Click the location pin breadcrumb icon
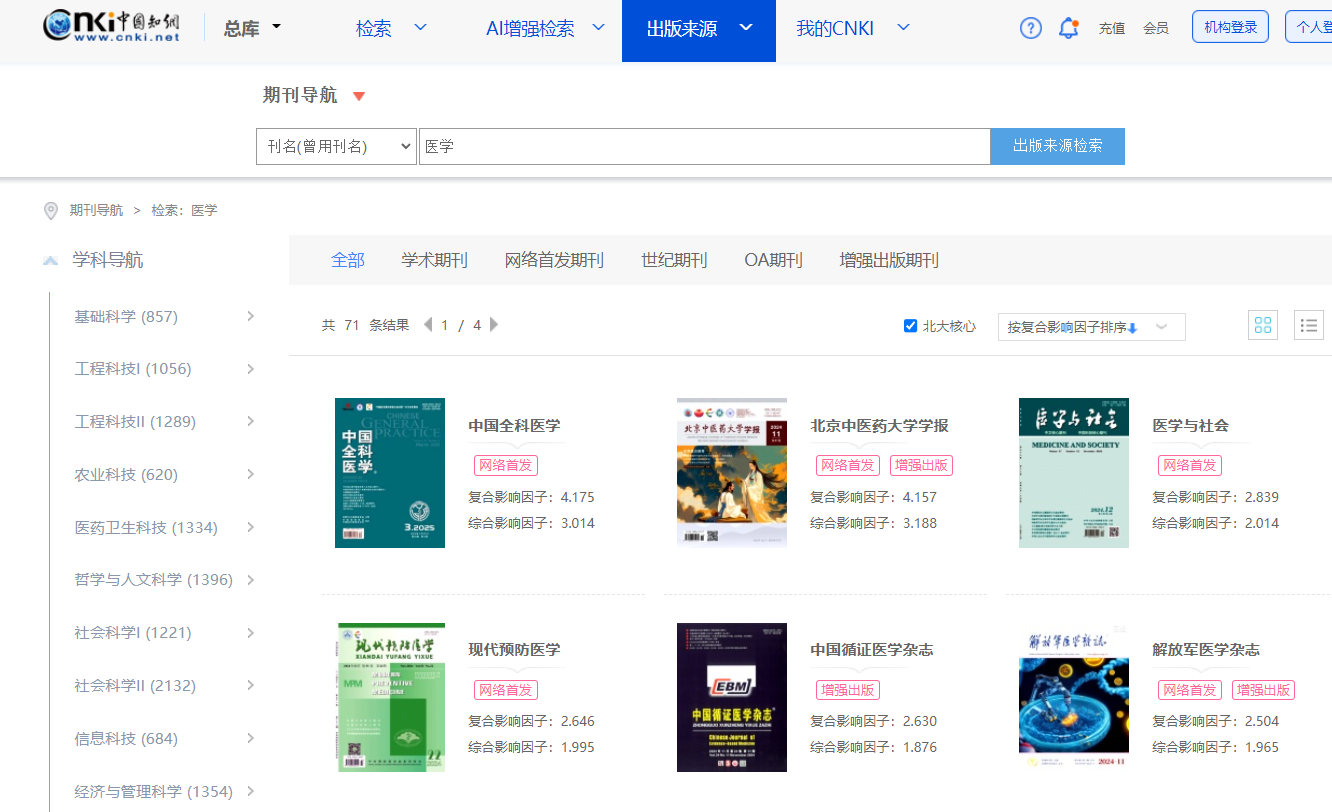The image size is (1332, 812). (x=50, y=210)
